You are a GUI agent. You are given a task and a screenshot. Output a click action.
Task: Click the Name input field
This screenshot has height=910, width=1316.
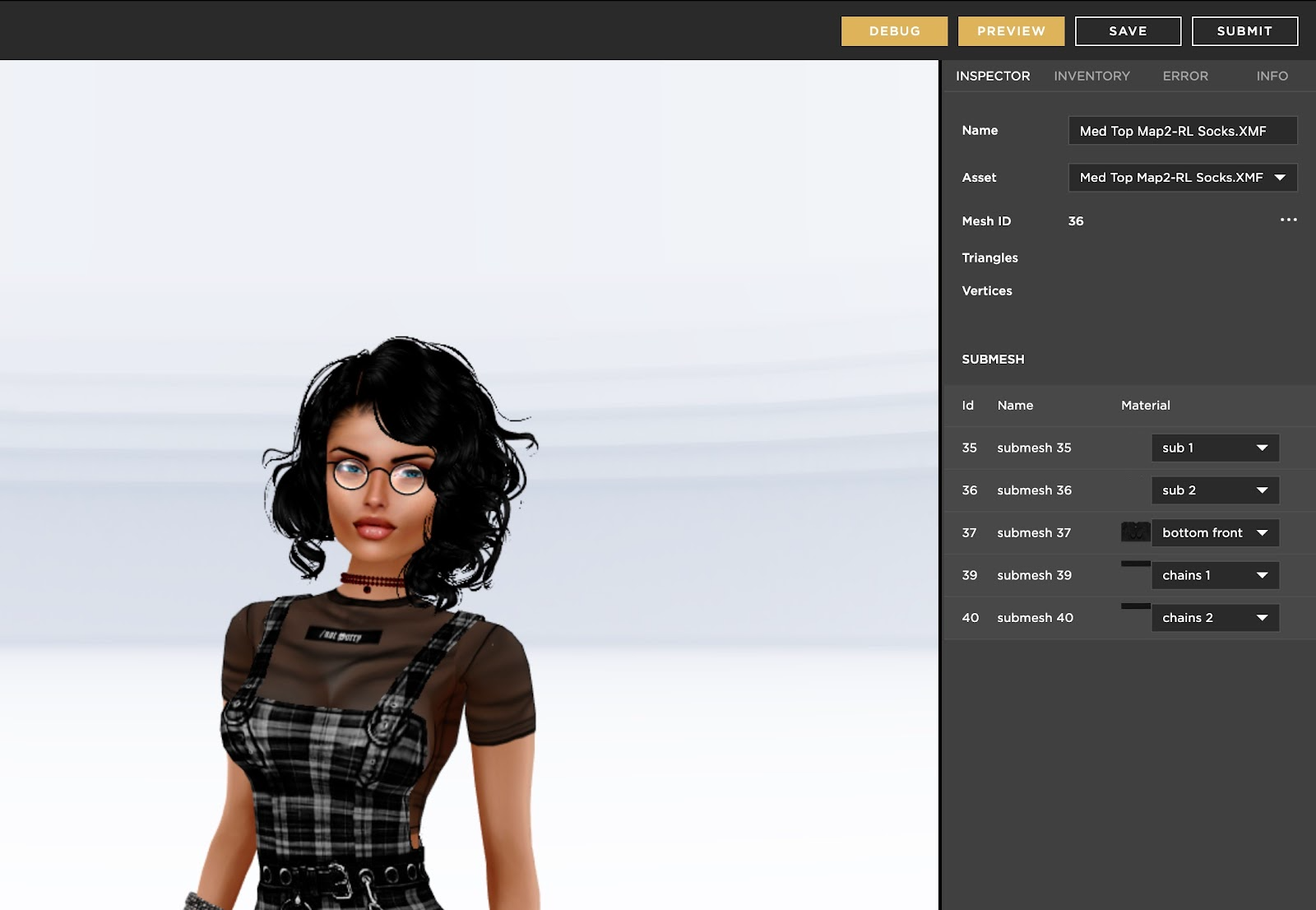1182,130
